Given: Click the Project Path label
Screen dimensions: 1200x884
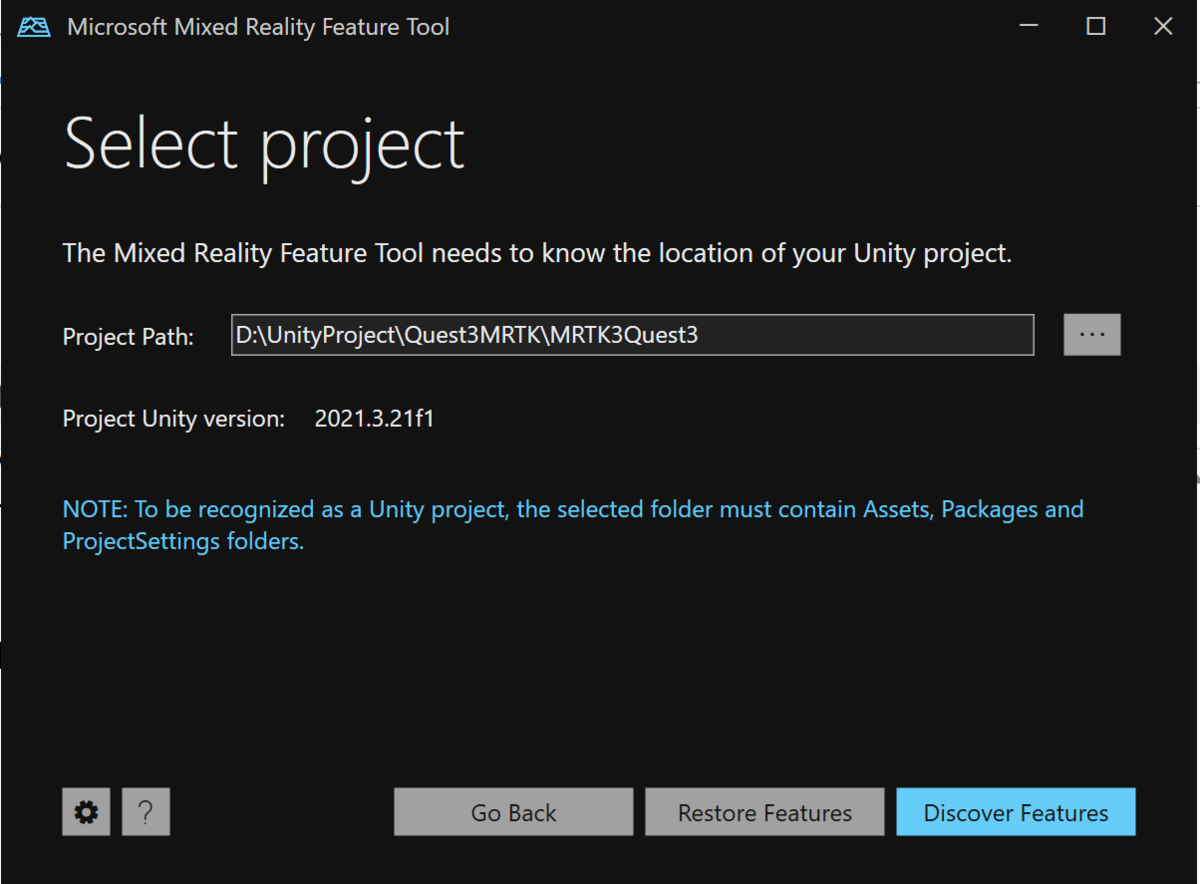Looking at the screenshot, I should [x=128, y=337].
